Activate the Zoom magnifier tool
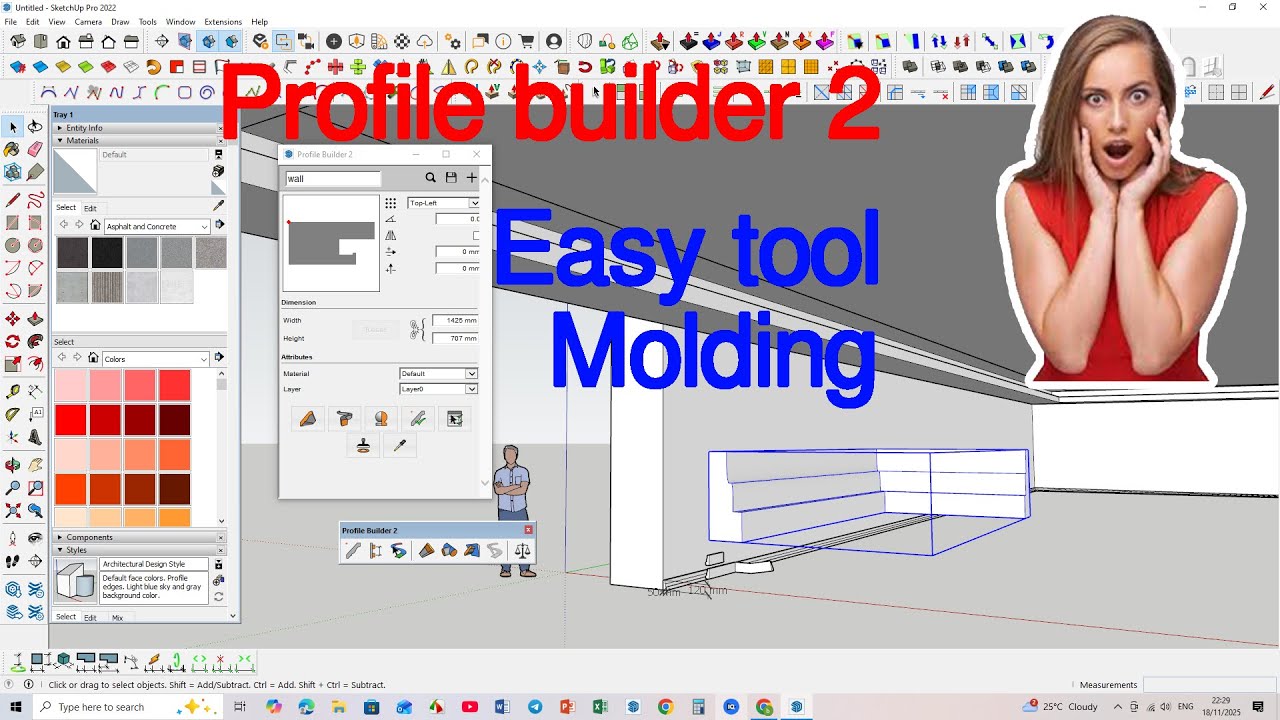 click(x=13, y=487)
